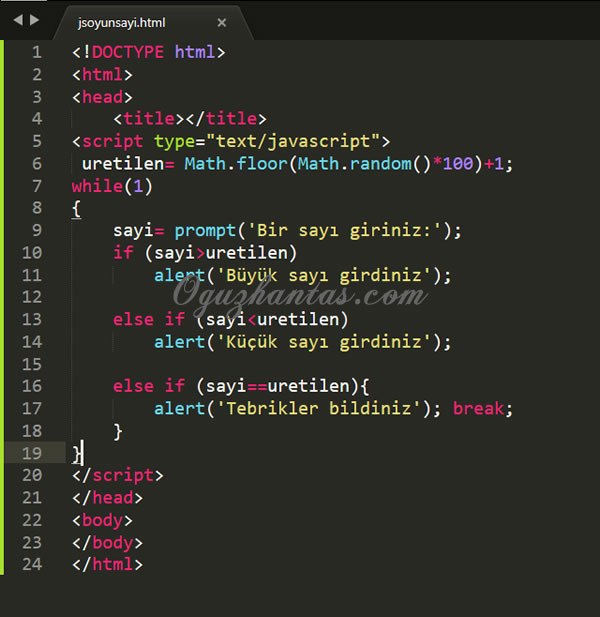Click the next tab right arrow

coord(35,20)
